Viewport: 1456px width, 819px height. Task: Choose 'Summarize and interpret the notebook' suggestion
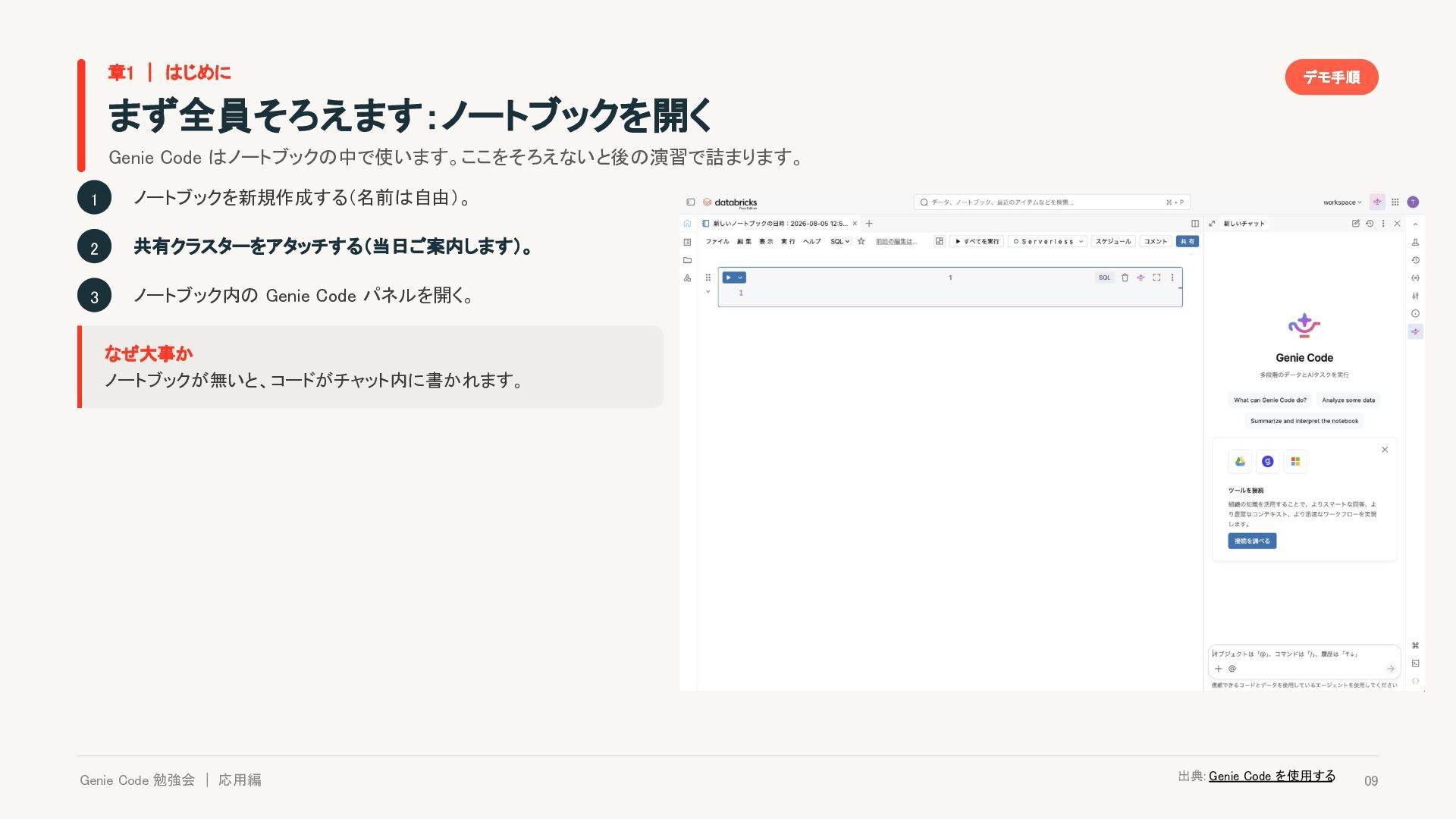(1304, 421)
